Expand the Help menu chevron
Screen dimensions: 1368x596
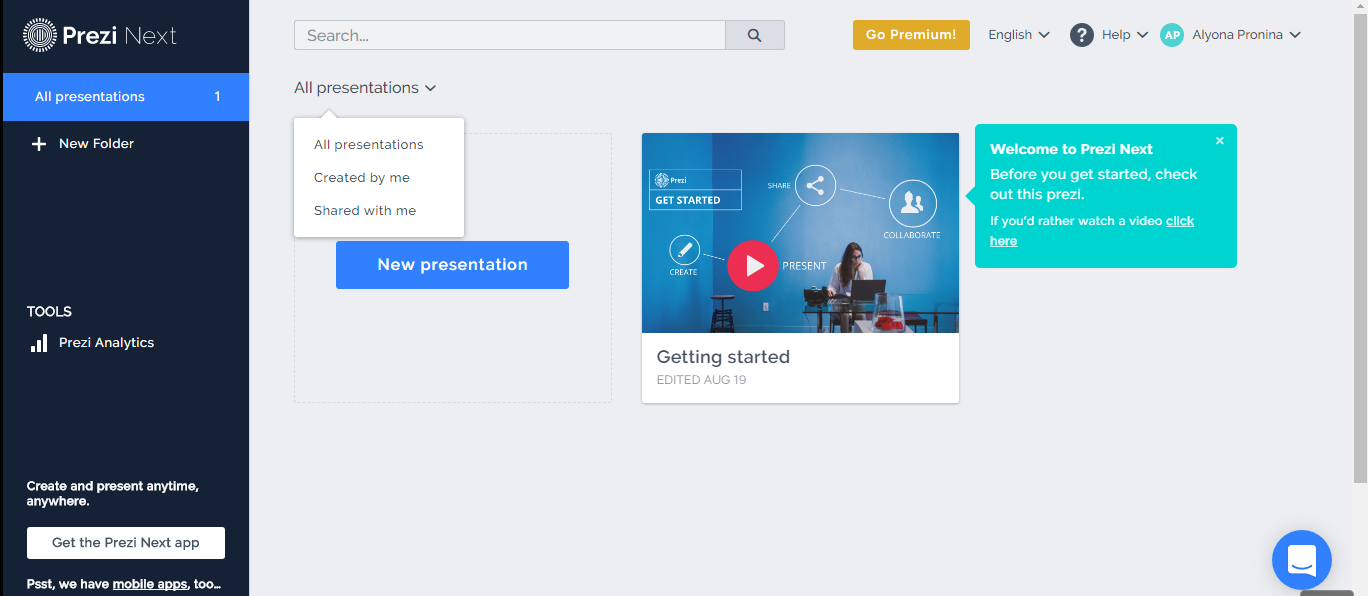coord(1142,34)
